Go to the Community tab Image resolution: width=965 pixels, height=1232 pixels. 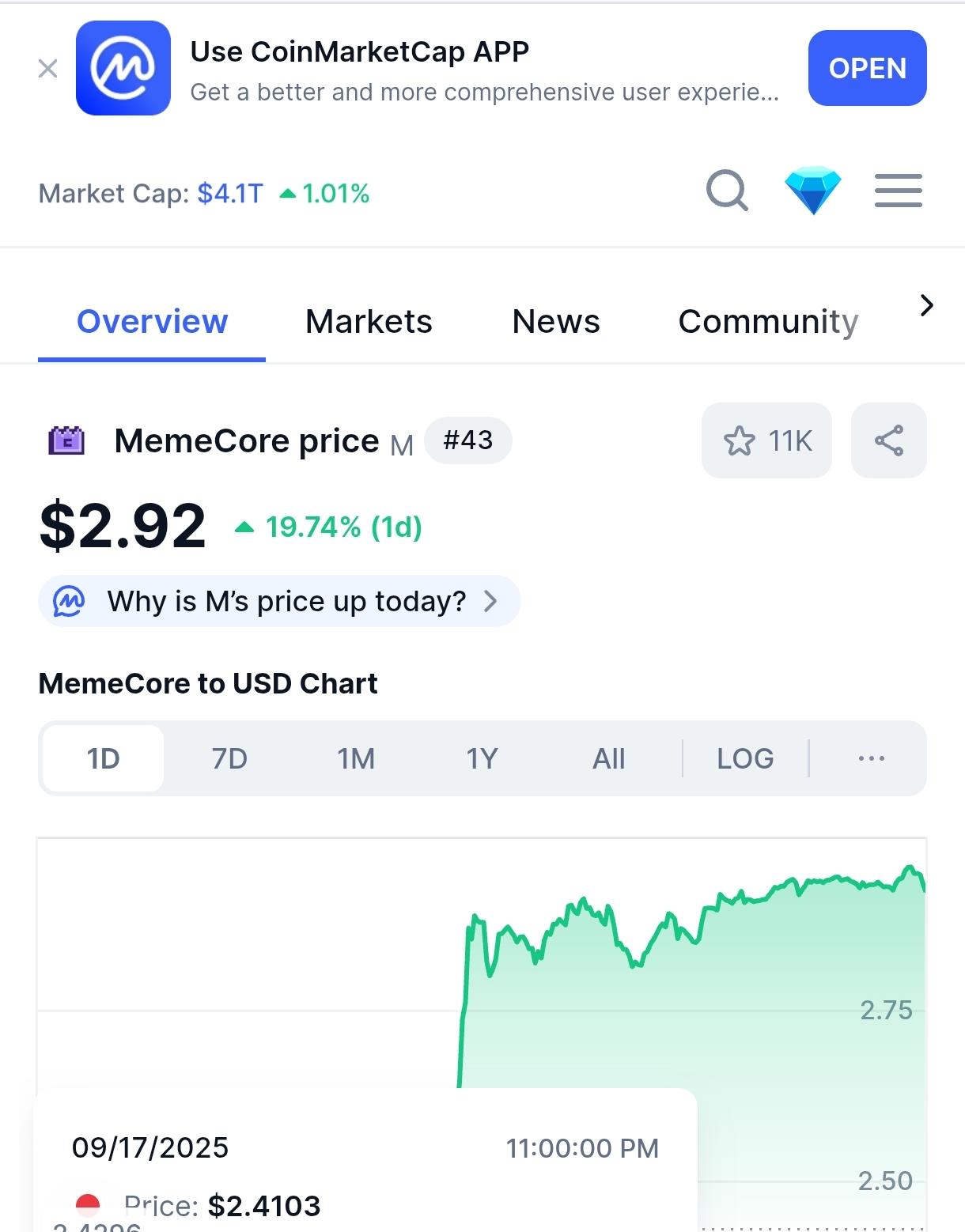pyautogui.click(x=768, y=322)
